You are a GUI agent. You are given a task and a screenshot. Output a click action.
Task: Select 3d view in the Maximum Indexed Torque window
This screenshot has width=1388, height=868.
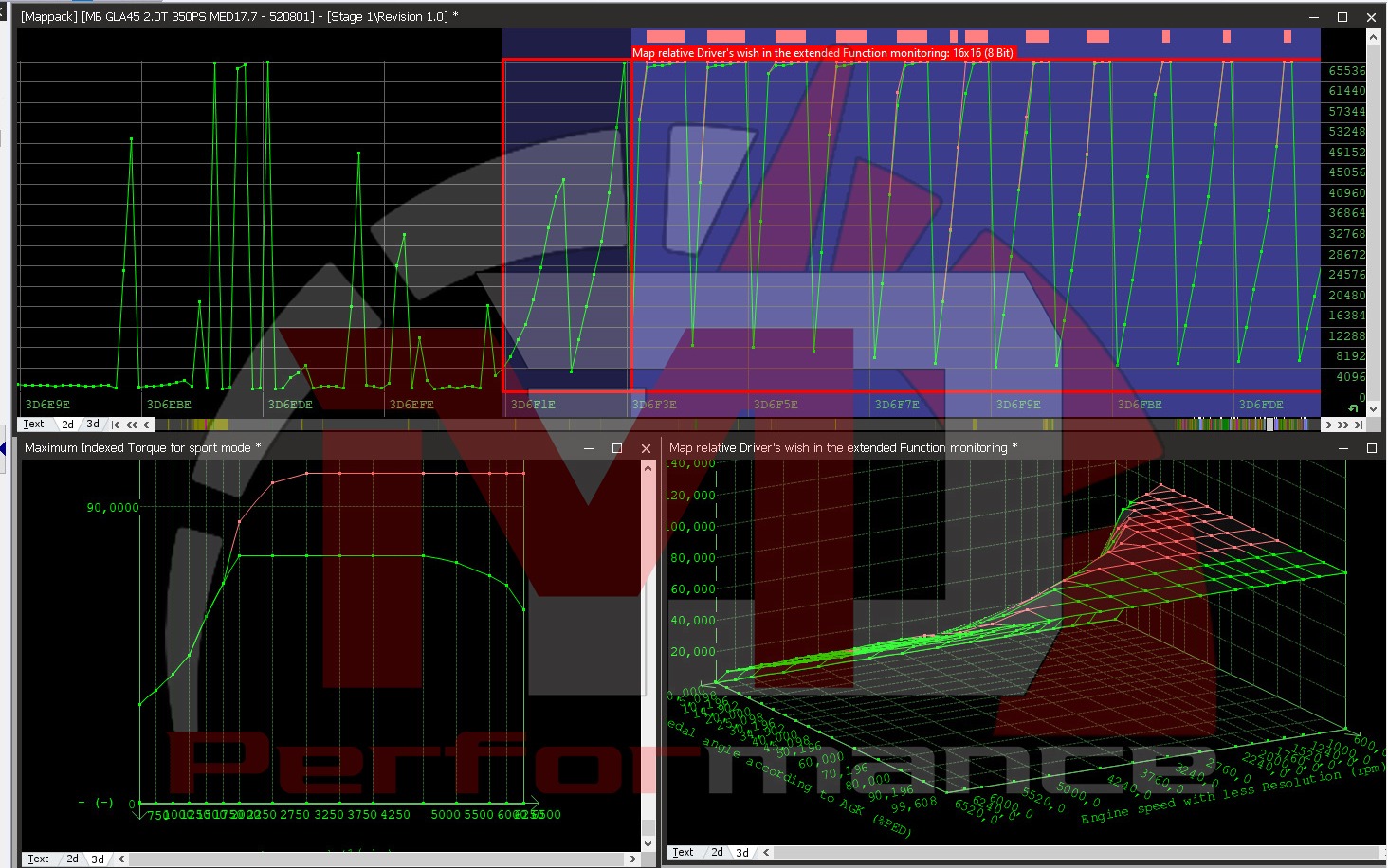[x=97, y=859]
